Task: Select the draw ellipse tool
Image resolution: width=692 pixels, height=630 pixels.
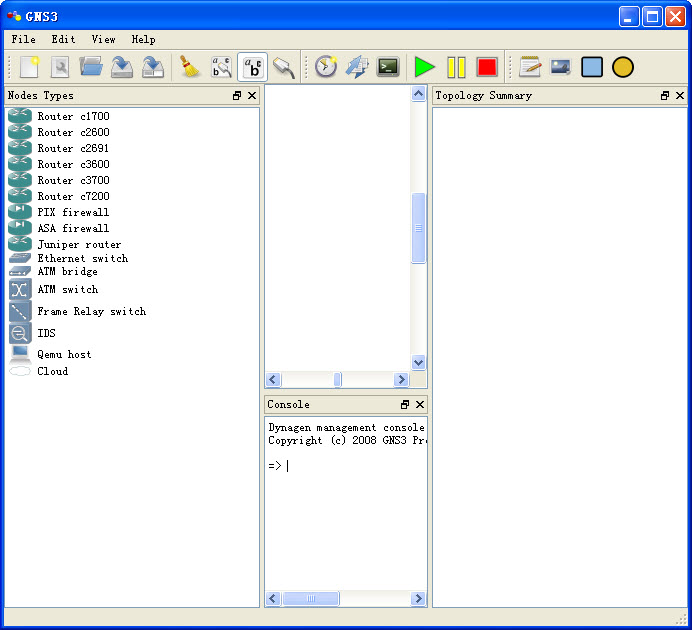Action: (623, 67)
